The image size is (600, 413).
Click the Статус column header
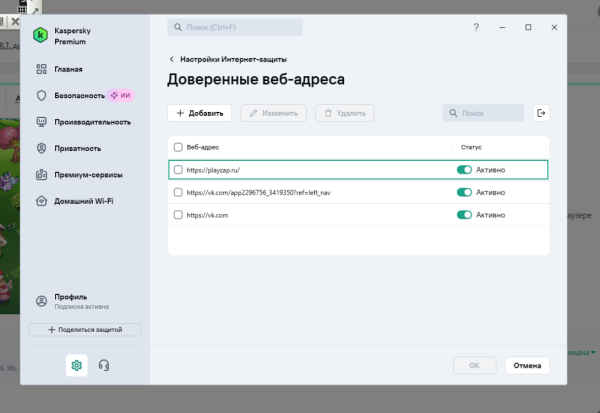[x=471, y=147]
